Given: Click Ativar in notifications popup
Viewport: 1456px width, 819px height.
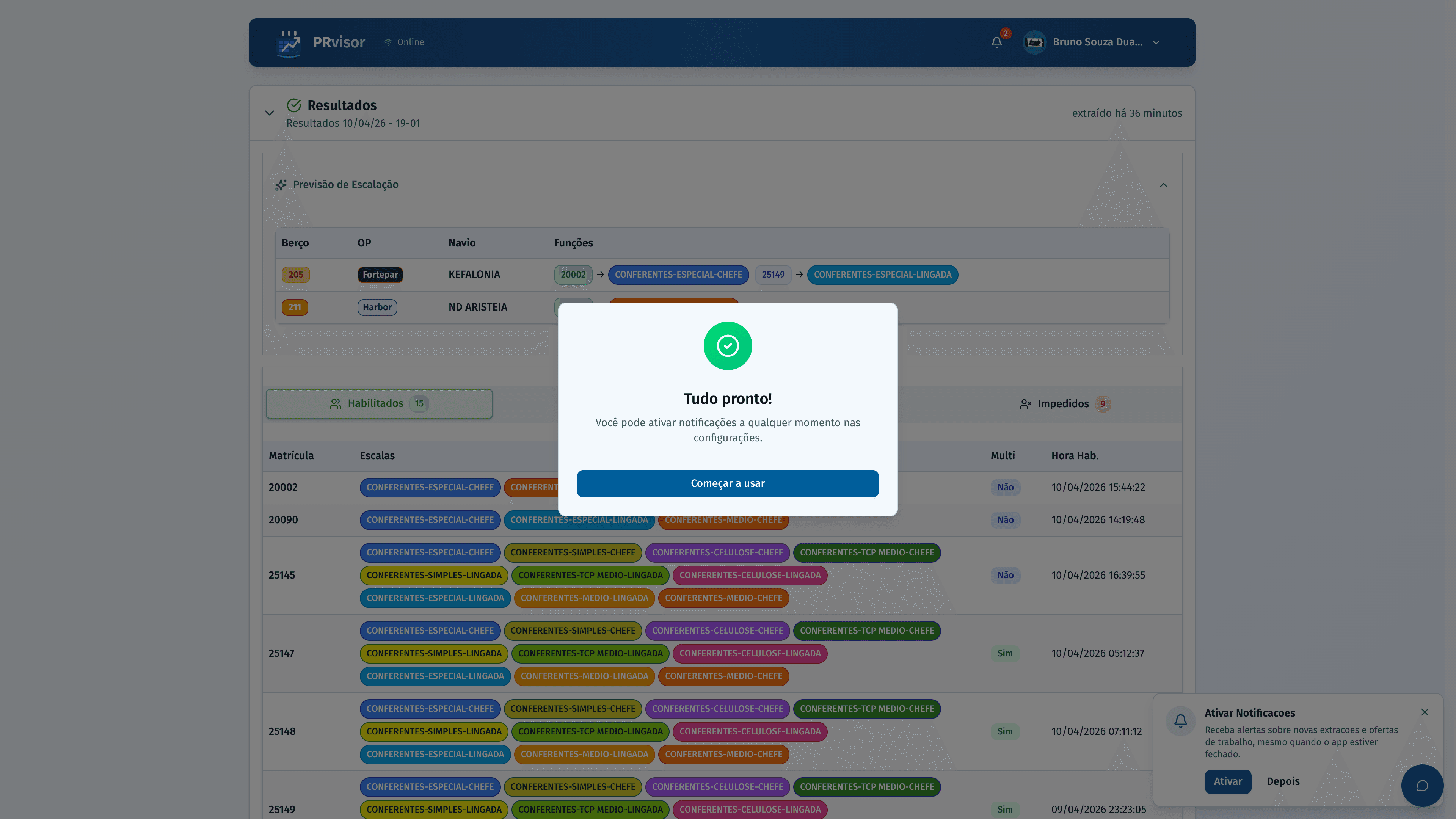Looking at the screenshot, I should [x=1228, y=781].
